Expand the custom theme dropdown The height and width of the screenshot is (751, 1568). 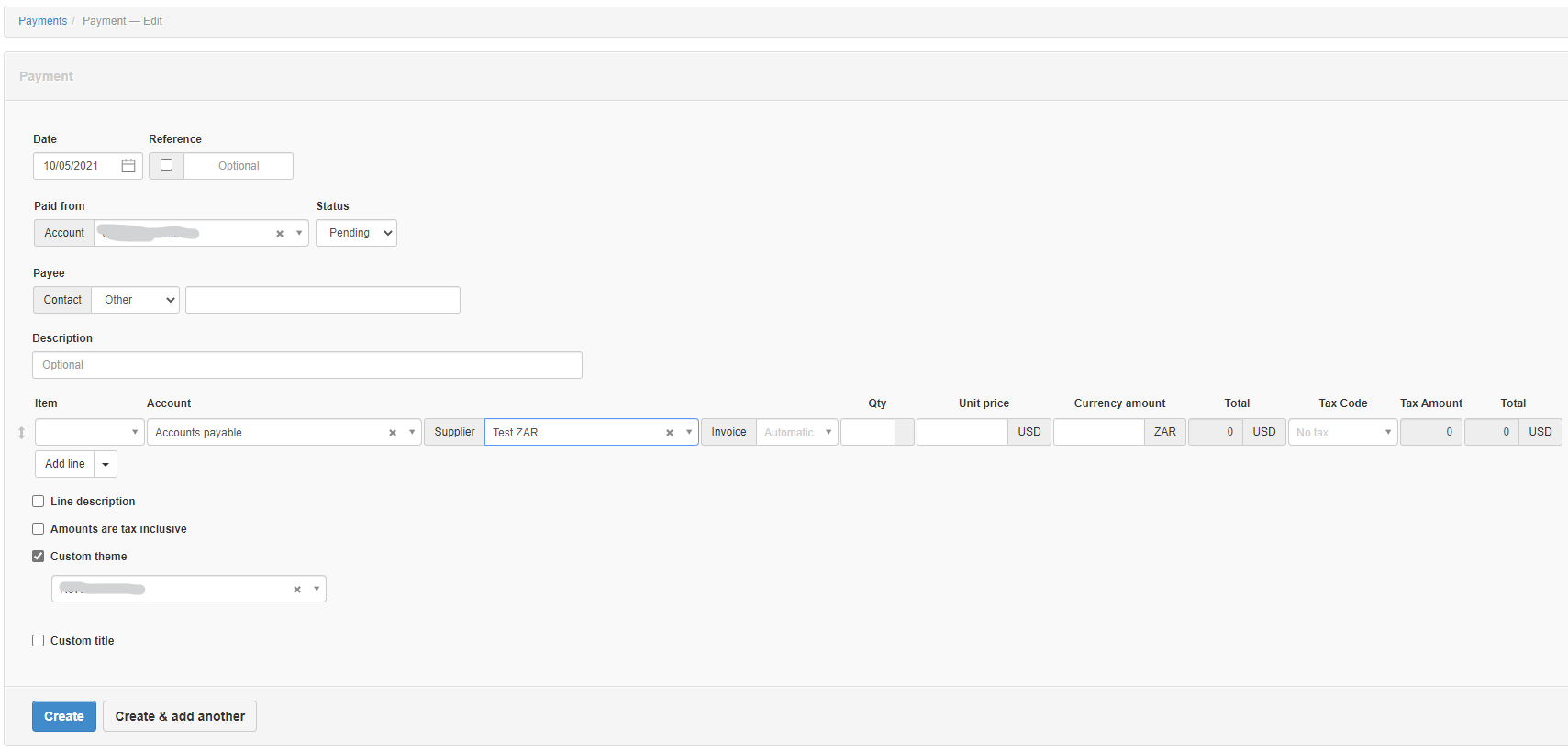tap(317, 589)
